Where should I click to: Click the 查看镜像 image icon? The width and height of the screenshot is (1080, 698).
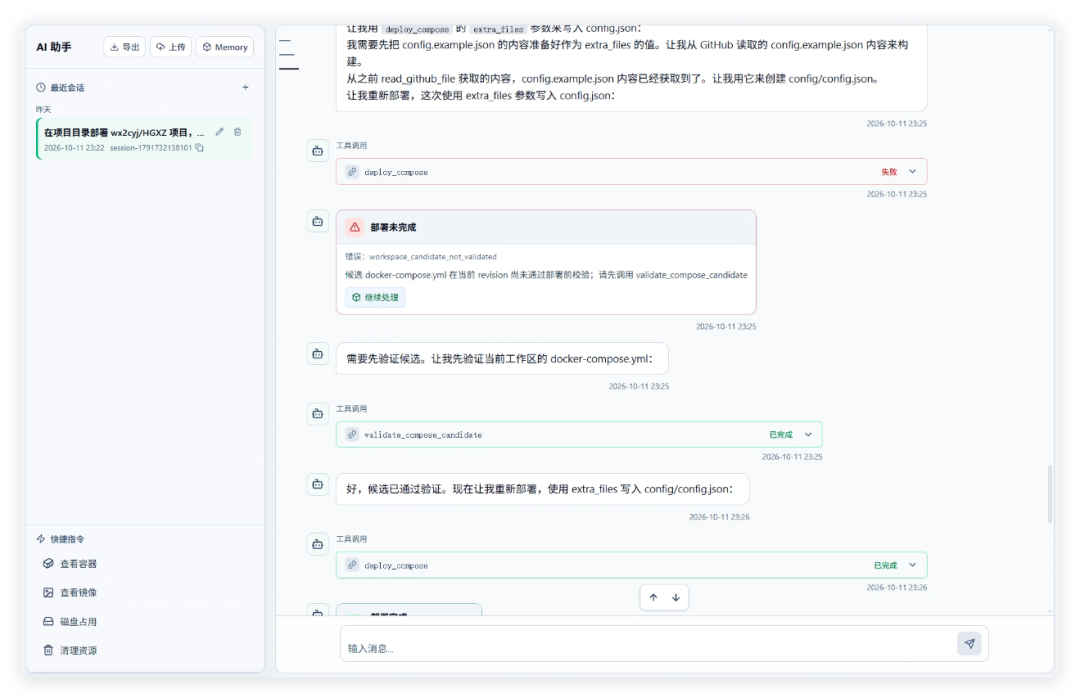pos(48,593)
